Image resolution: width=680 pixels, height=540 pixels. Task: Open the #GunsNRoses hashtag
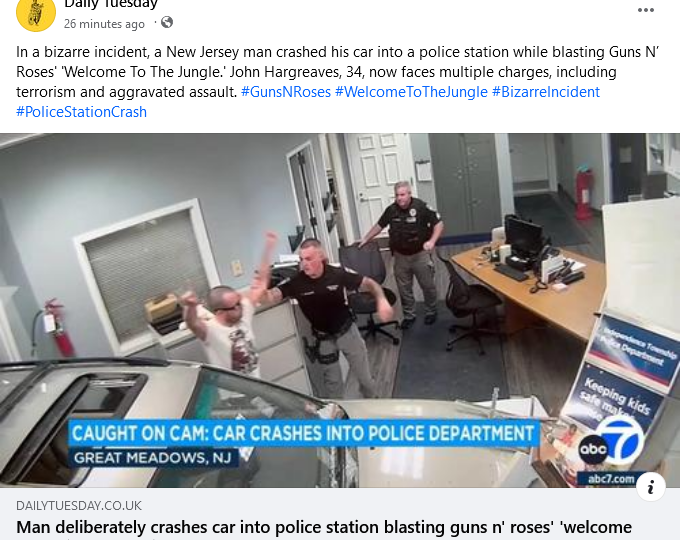point(286,92)
